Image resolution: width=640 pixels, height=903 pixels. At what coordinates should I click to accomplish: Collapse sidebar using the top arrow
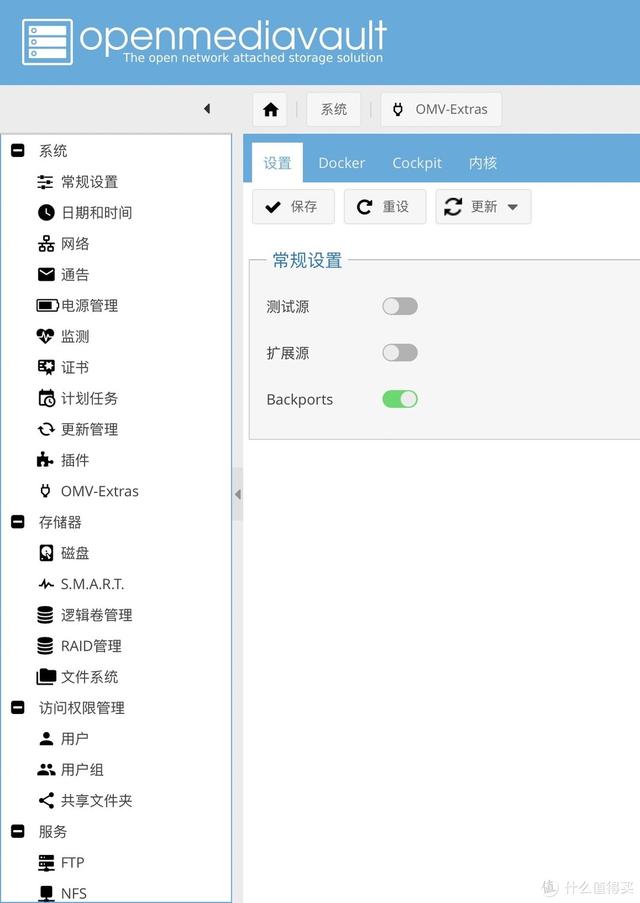[x=207, y=108]
